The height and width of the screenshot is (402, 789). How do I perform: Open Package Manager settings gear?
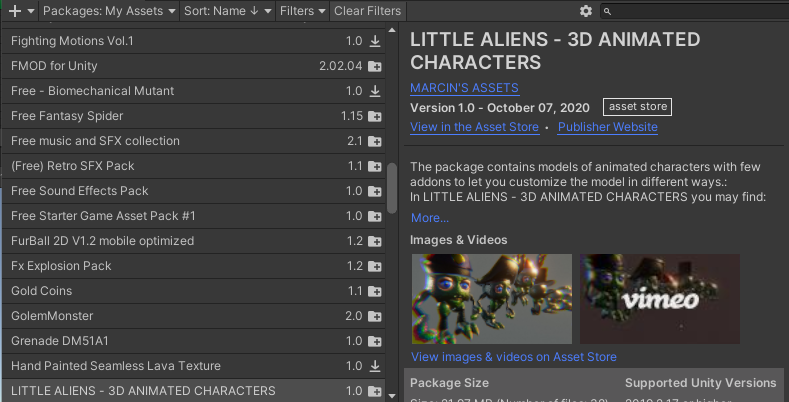click(x=586, y=11)
